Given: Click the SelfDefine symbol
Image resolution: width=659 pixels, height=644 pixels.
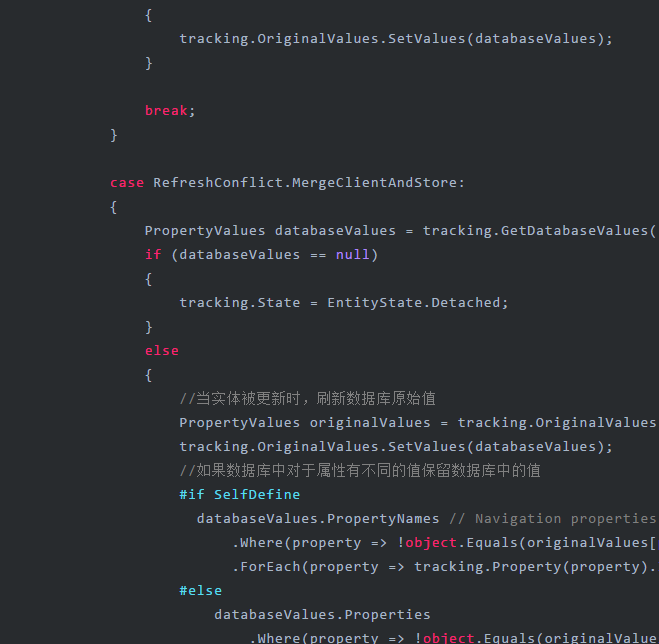Looking at the screenshot, I should pos(257,495).
